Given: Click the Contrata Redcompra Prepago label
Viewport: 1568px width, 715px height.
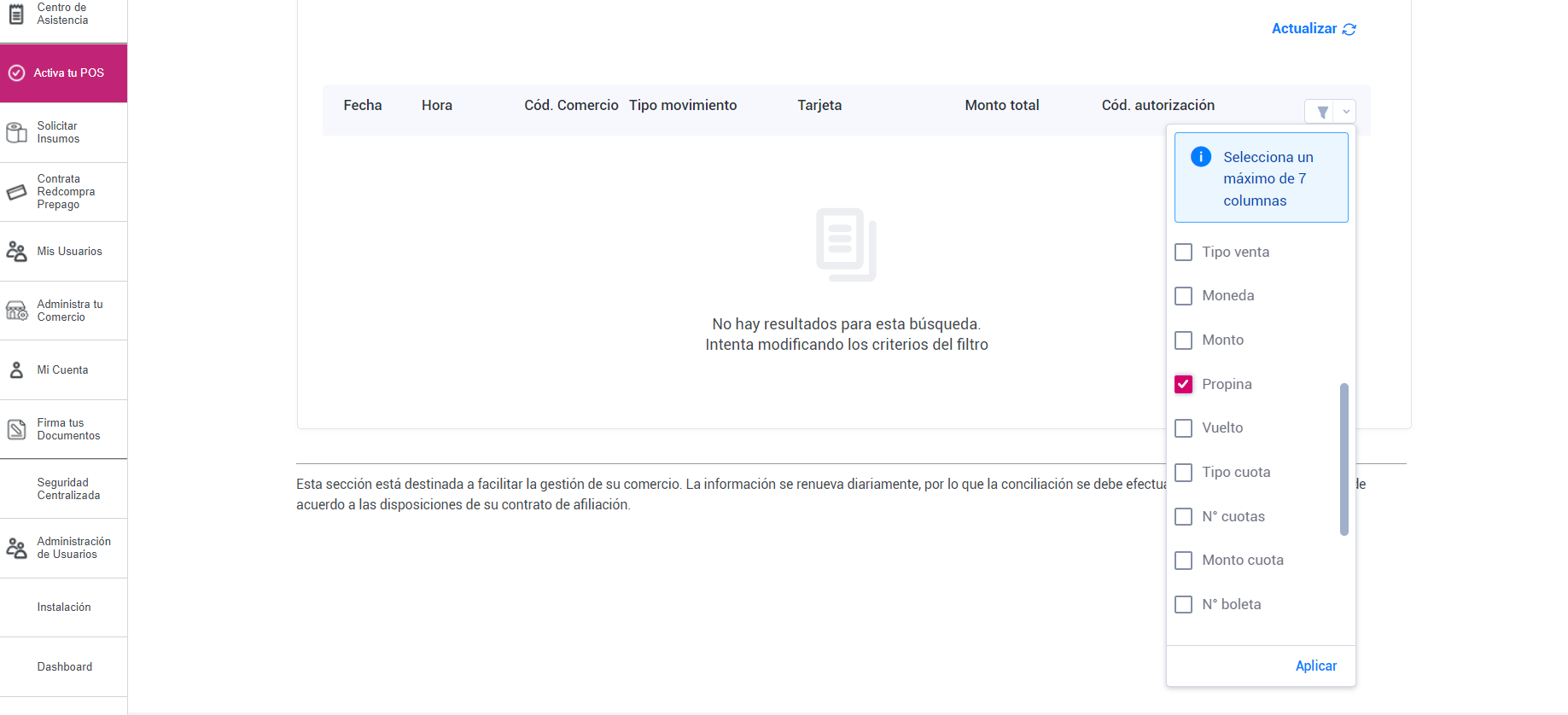Looking at the screenshot, I should coord(66,192).
